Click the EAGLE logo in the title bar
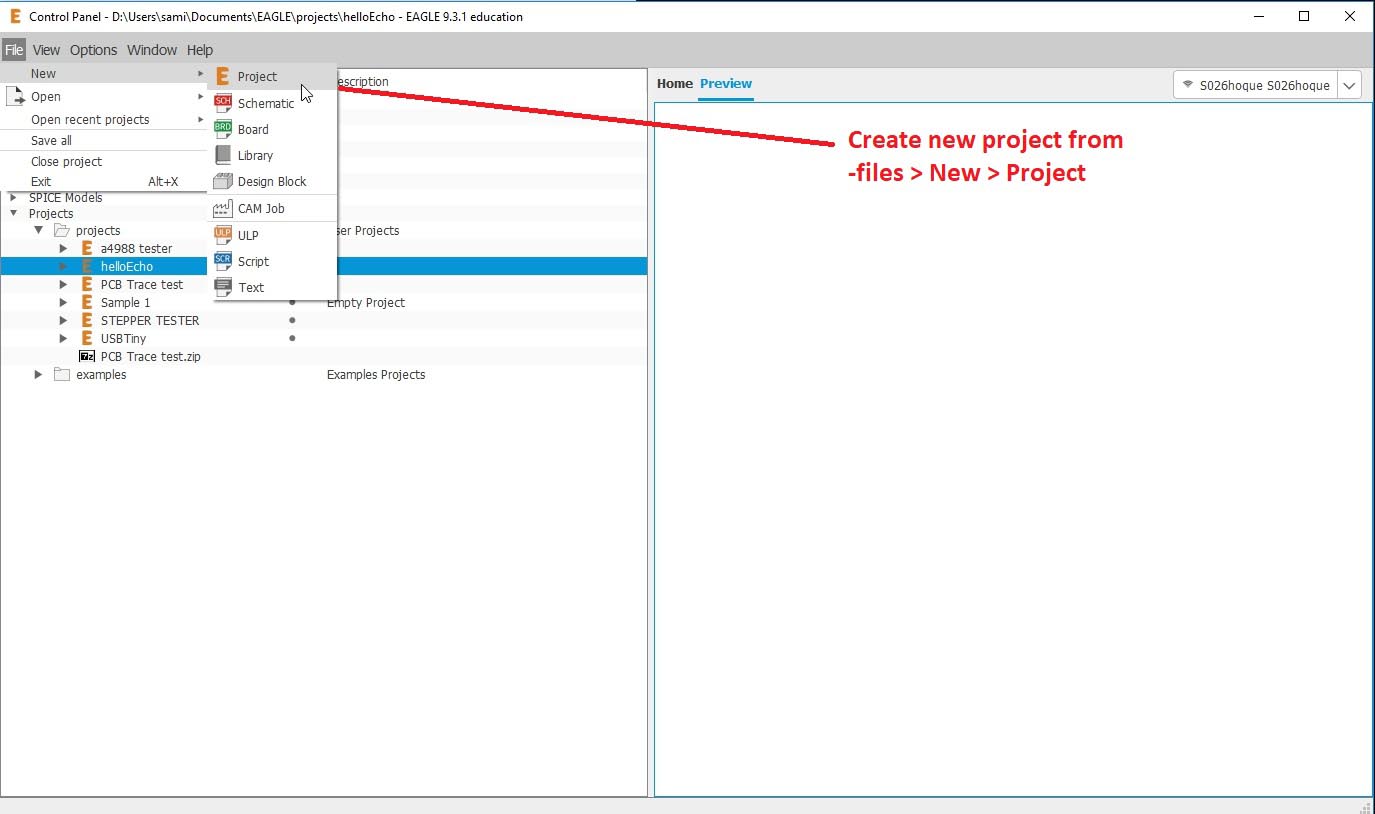The width and height of the screenshot is (1375, 814). pos(15,16)
